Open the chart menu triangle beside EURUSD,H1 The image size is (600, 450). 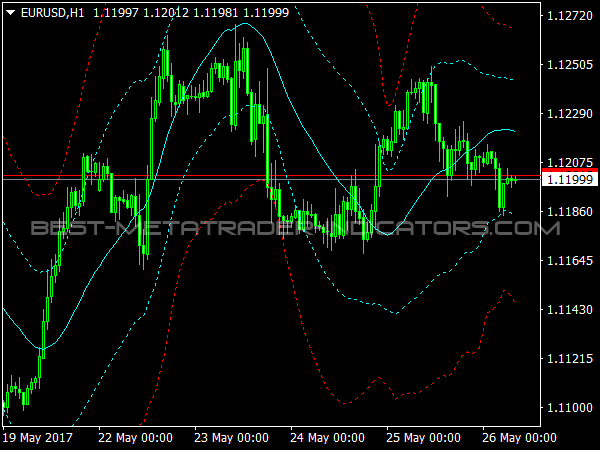click(10, 13)
